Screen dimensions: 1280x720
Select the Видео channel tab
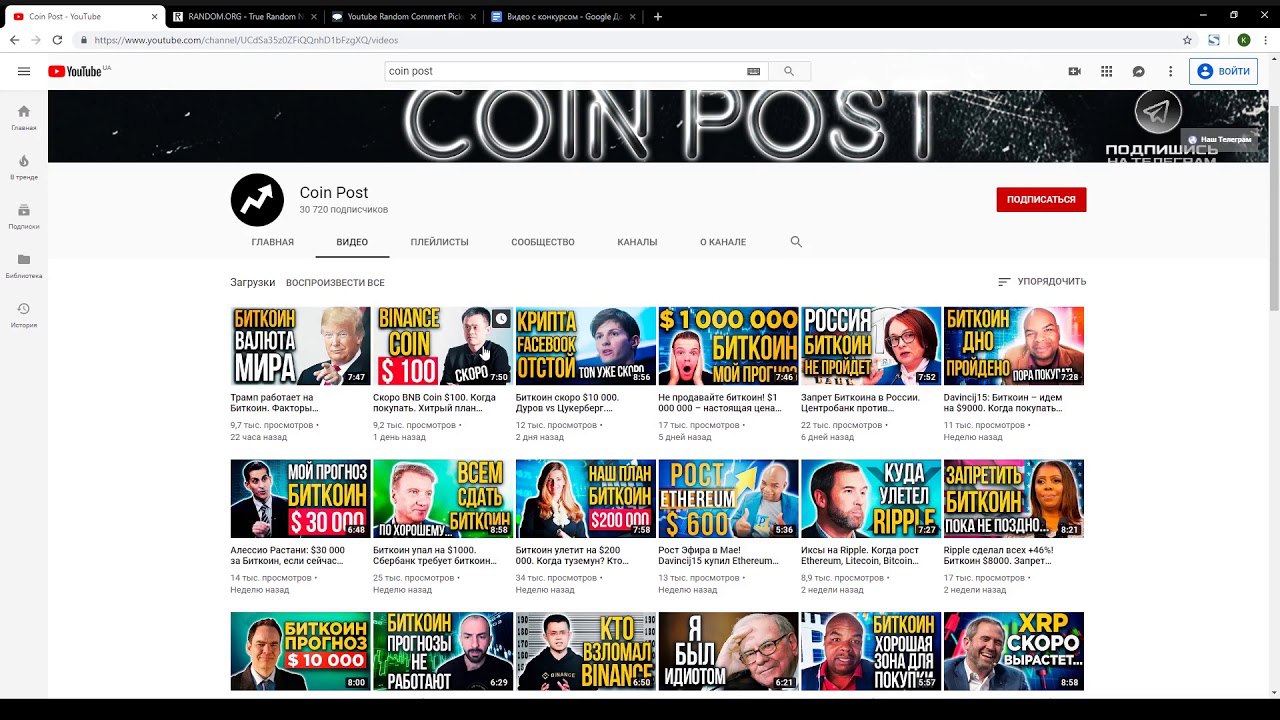tap(352, 242)
